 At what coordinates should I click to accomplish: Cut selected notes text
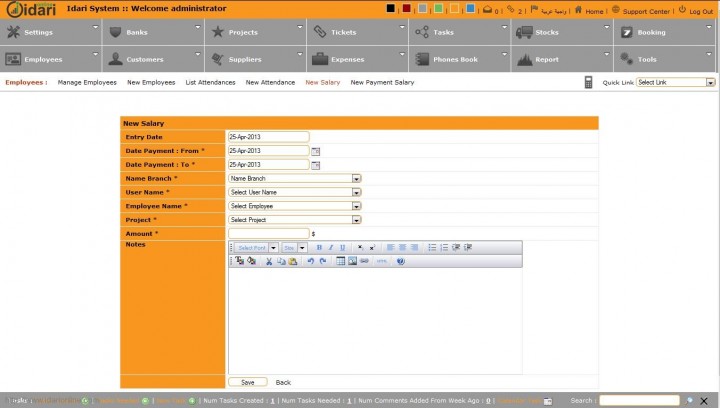pos(269,261)
